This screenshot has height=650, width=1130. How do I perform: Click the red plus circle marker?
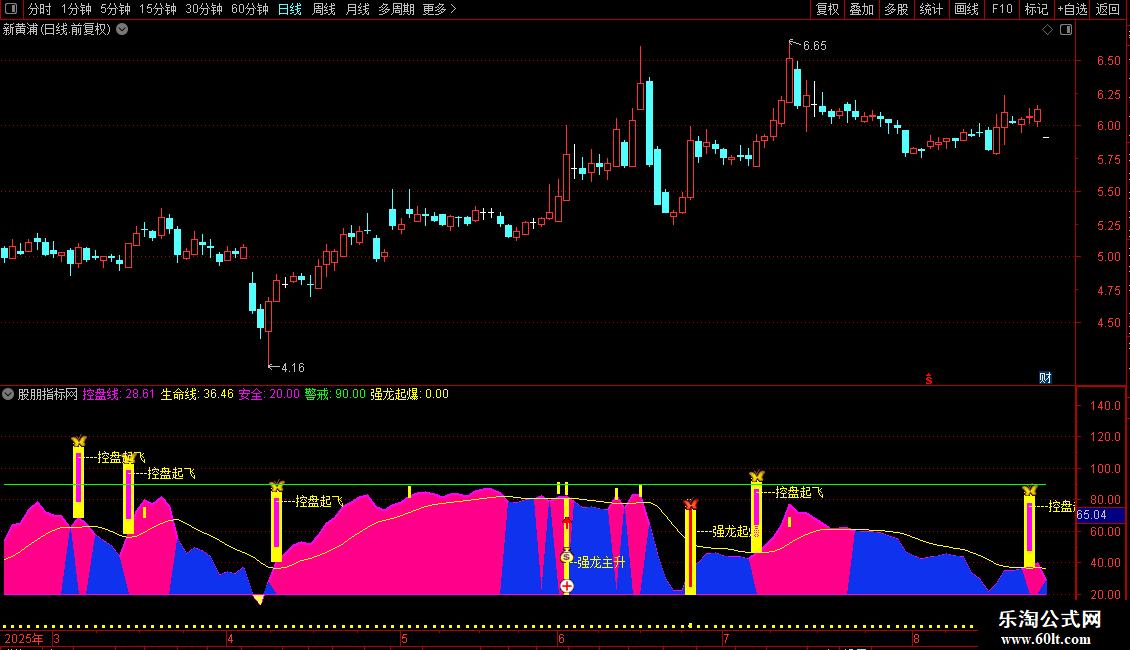[x=567, y=587]
